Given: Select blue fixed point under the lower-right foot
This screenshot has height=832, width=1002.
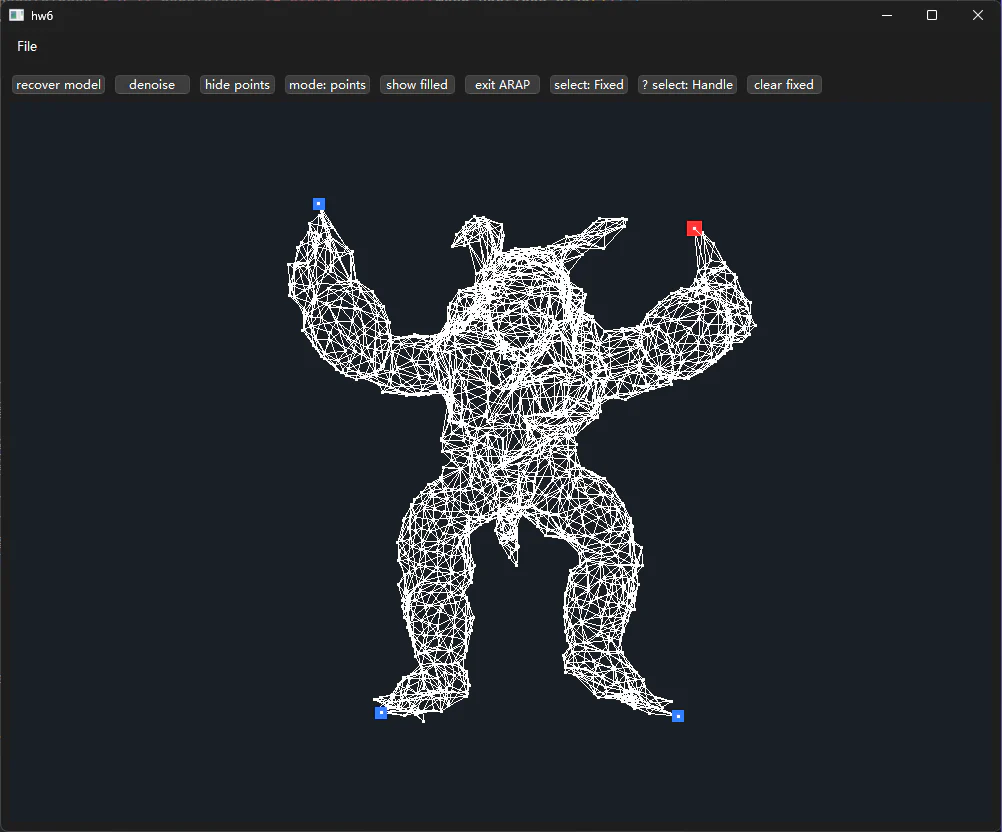Looking at the screenshot, I should click(x=678, y=716).
